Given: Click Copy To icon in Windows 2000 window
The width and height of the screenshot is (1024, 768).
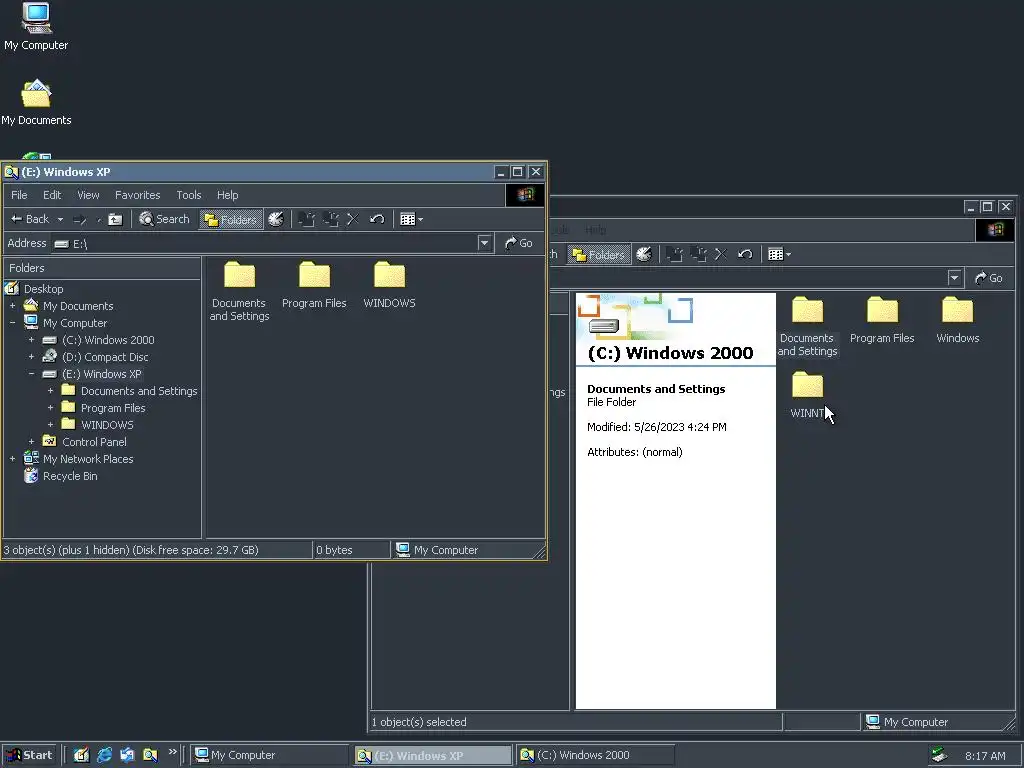Looking at the screenshot, I should tap(699, 255).
